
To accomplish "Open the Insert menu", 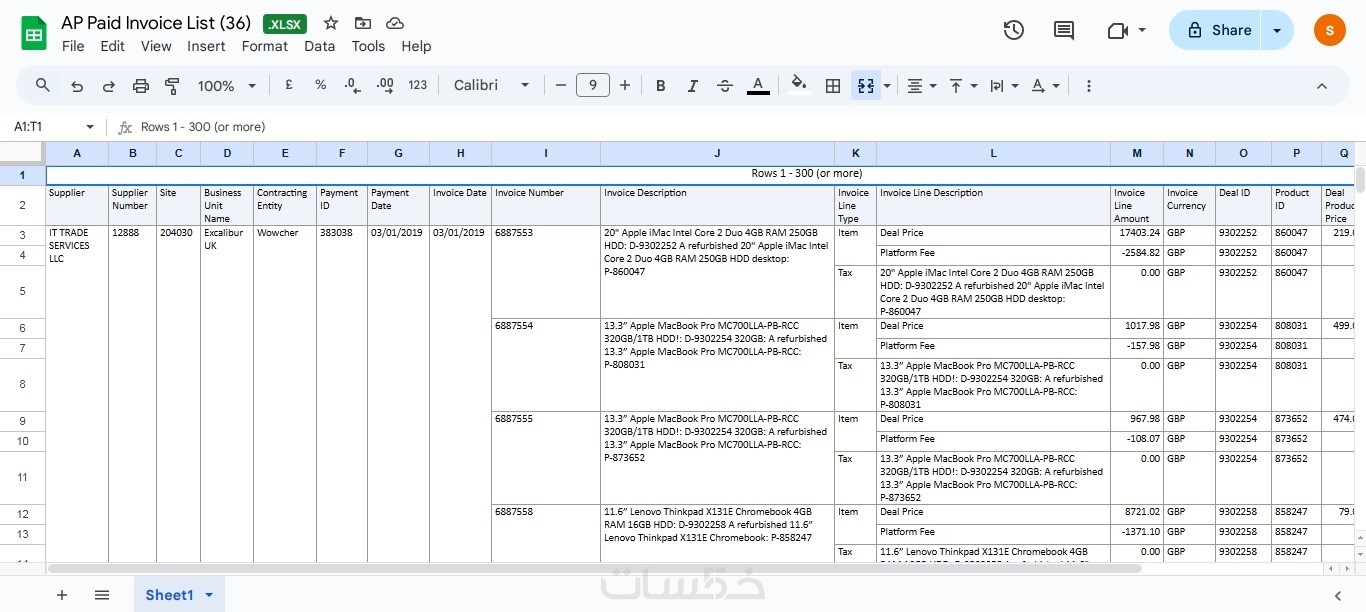I will coord(206,46).
